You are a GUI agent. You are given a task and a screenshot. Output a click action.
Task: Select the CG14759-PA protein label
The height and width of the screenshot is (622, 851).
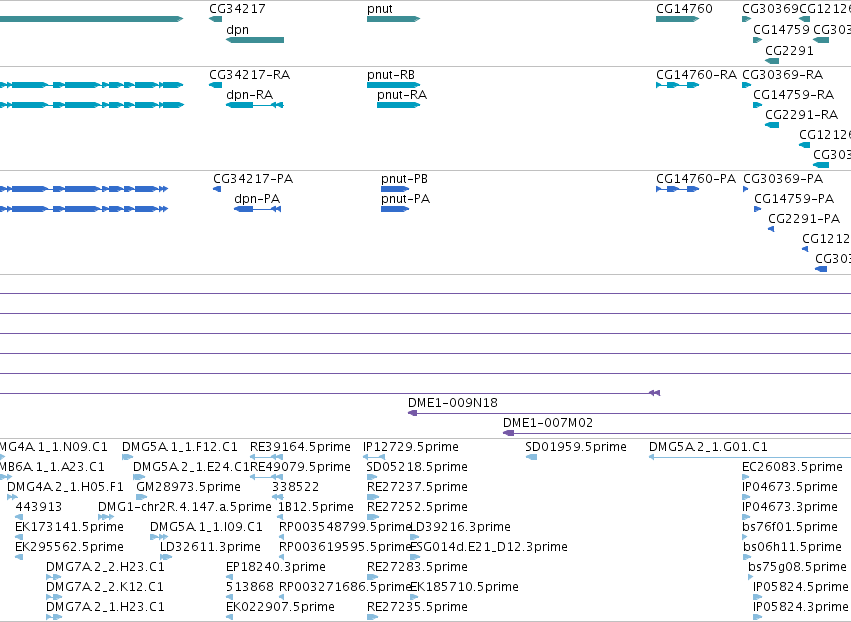coord(794,199)
